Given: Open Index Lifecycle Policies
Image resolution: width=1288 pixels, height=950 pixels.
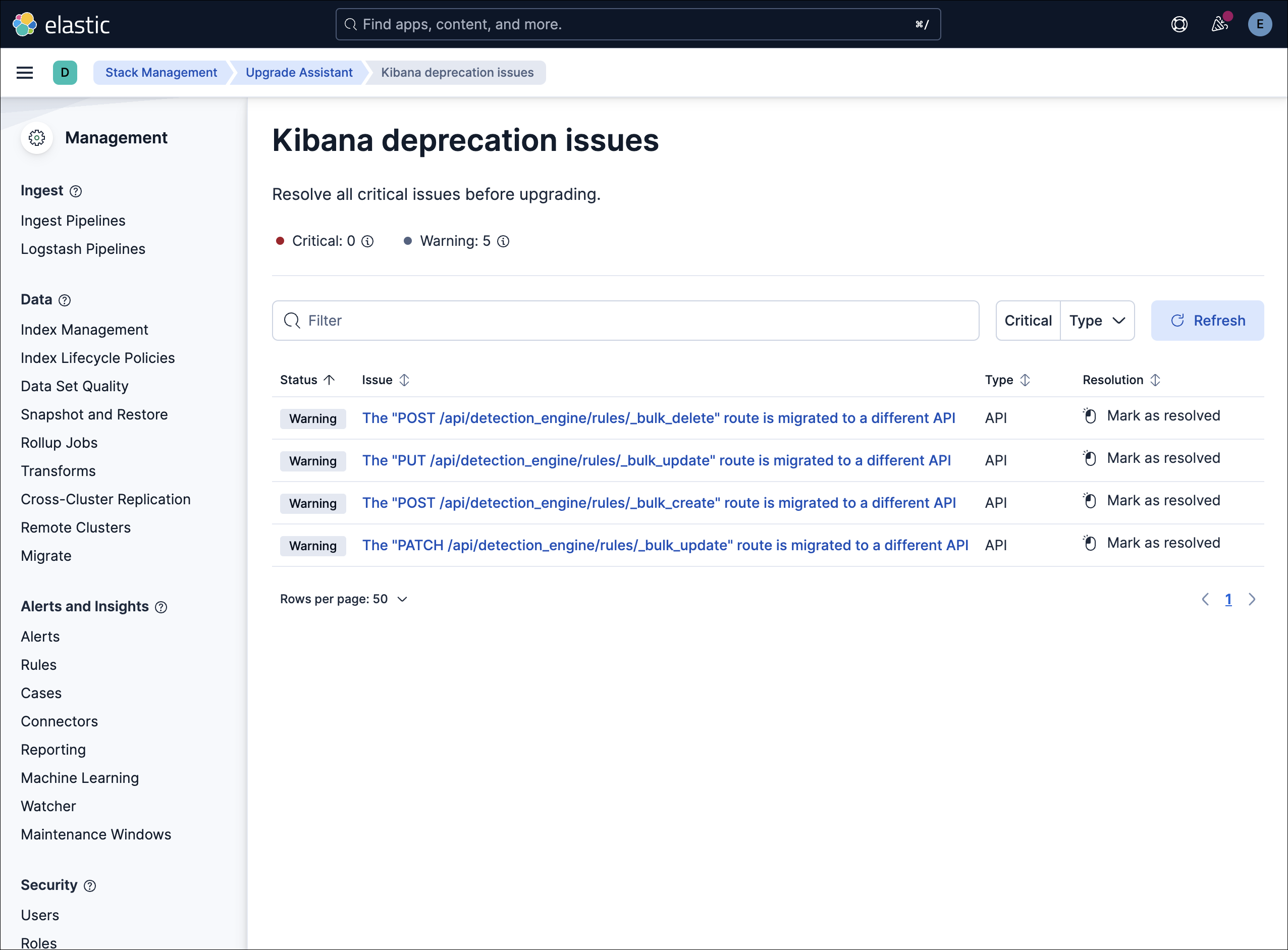Looking at the screenshot, I should tap(98, 358).
